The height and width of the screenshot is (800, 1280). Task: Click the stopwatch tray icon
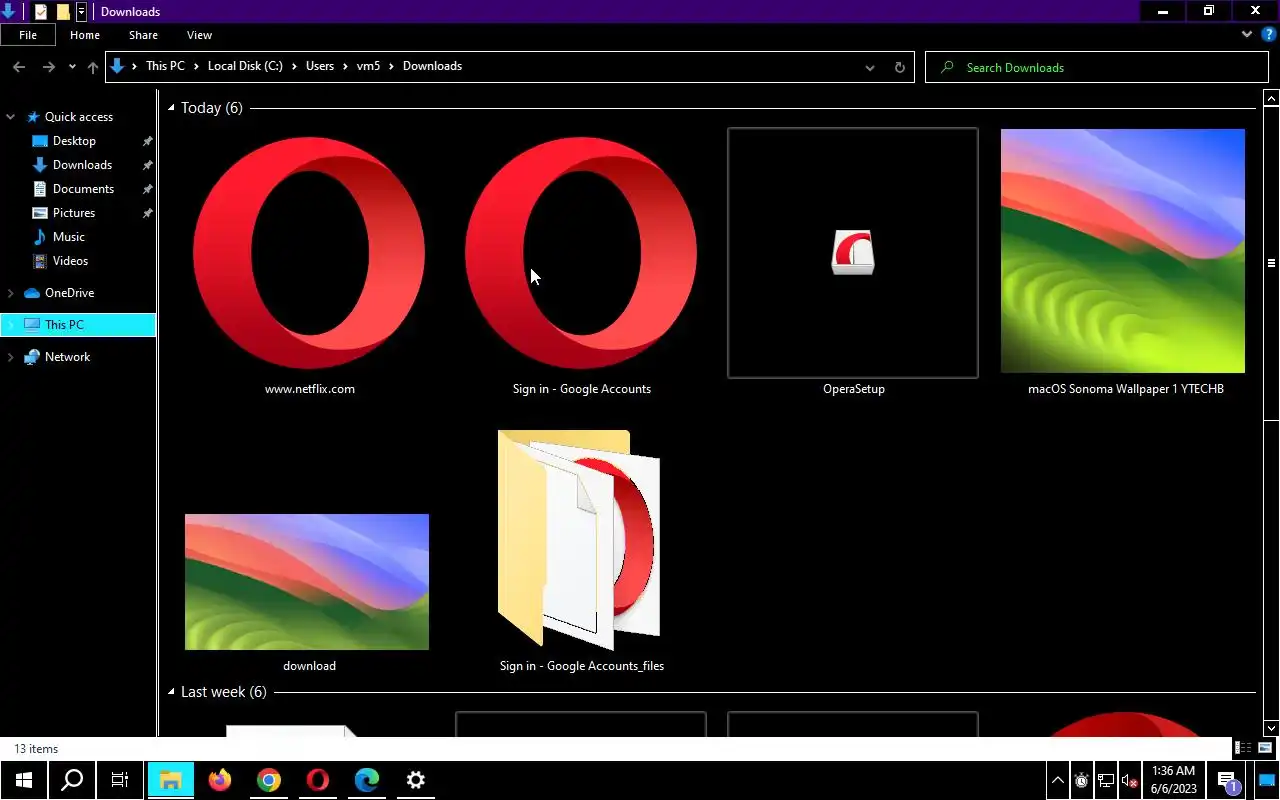tap(1082, 781)
